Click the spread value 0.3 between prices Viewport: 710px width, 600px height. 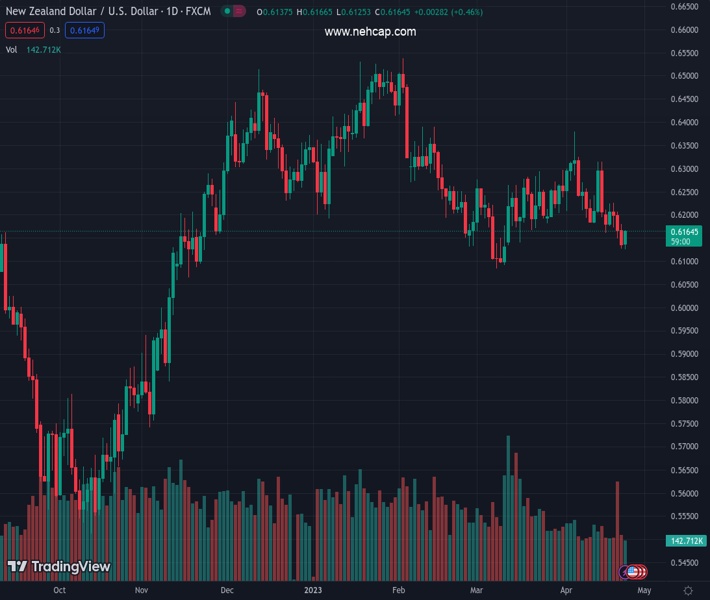point(55,30)
